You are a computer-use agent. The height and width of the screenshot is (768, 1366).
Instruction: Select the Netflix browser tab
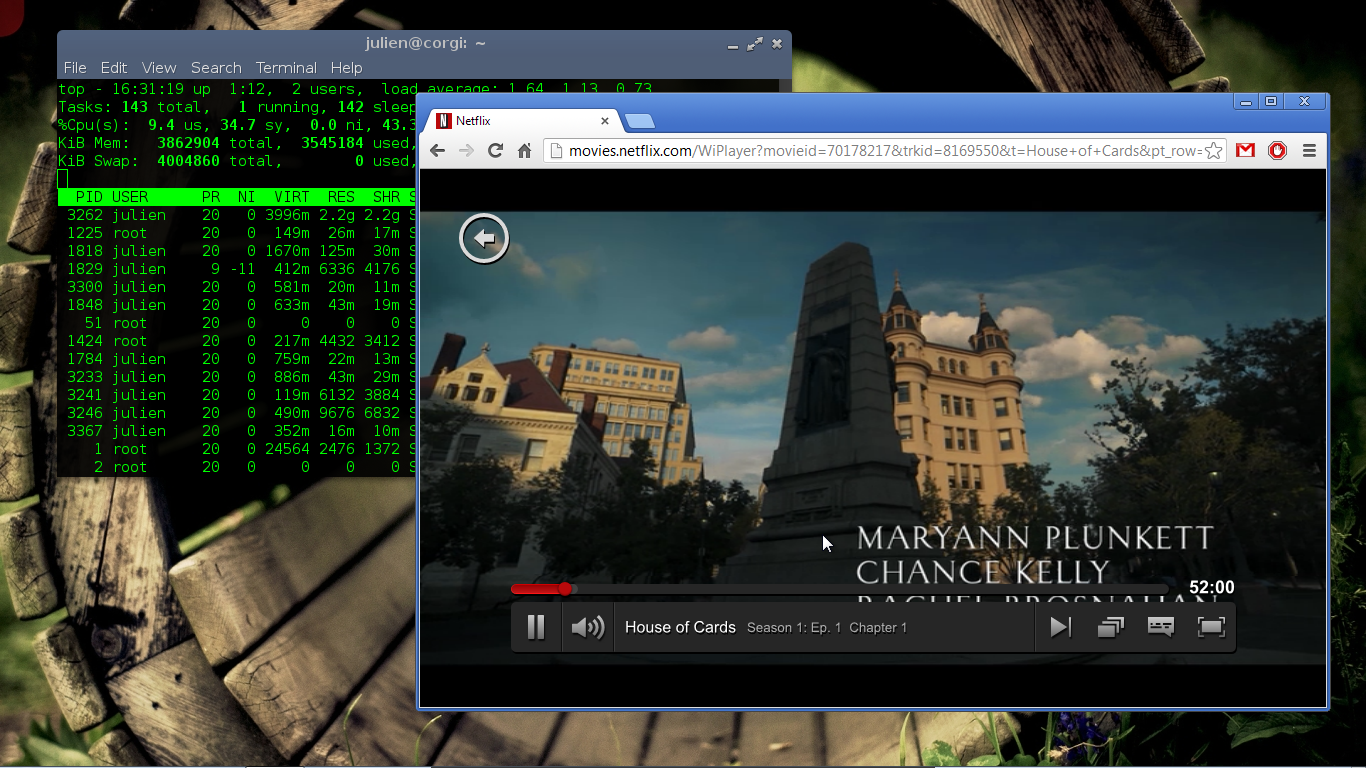tap(522, 121)
